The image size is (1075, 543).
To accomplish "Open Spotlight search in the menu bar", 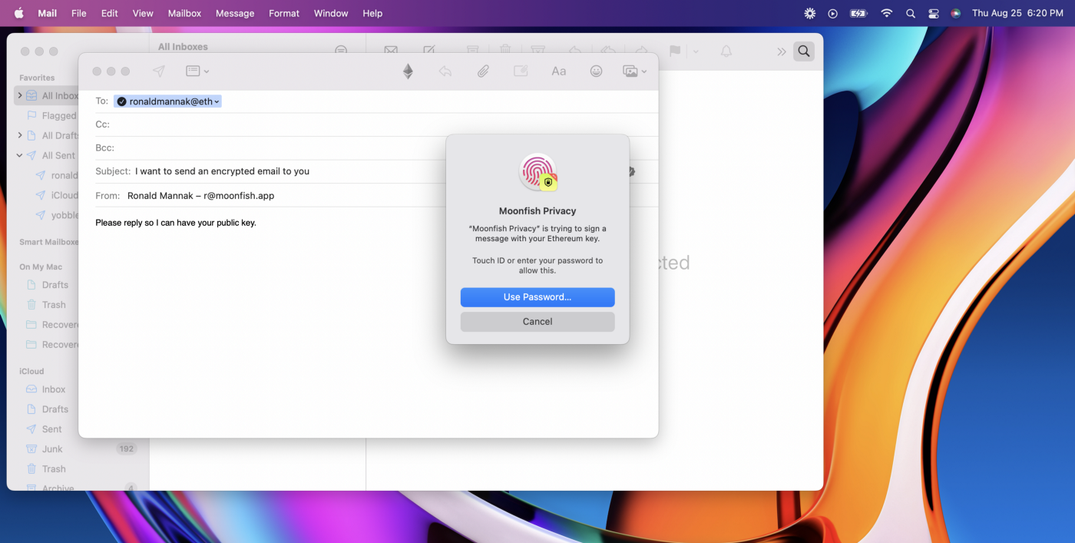I will click(x=910, y=13).
